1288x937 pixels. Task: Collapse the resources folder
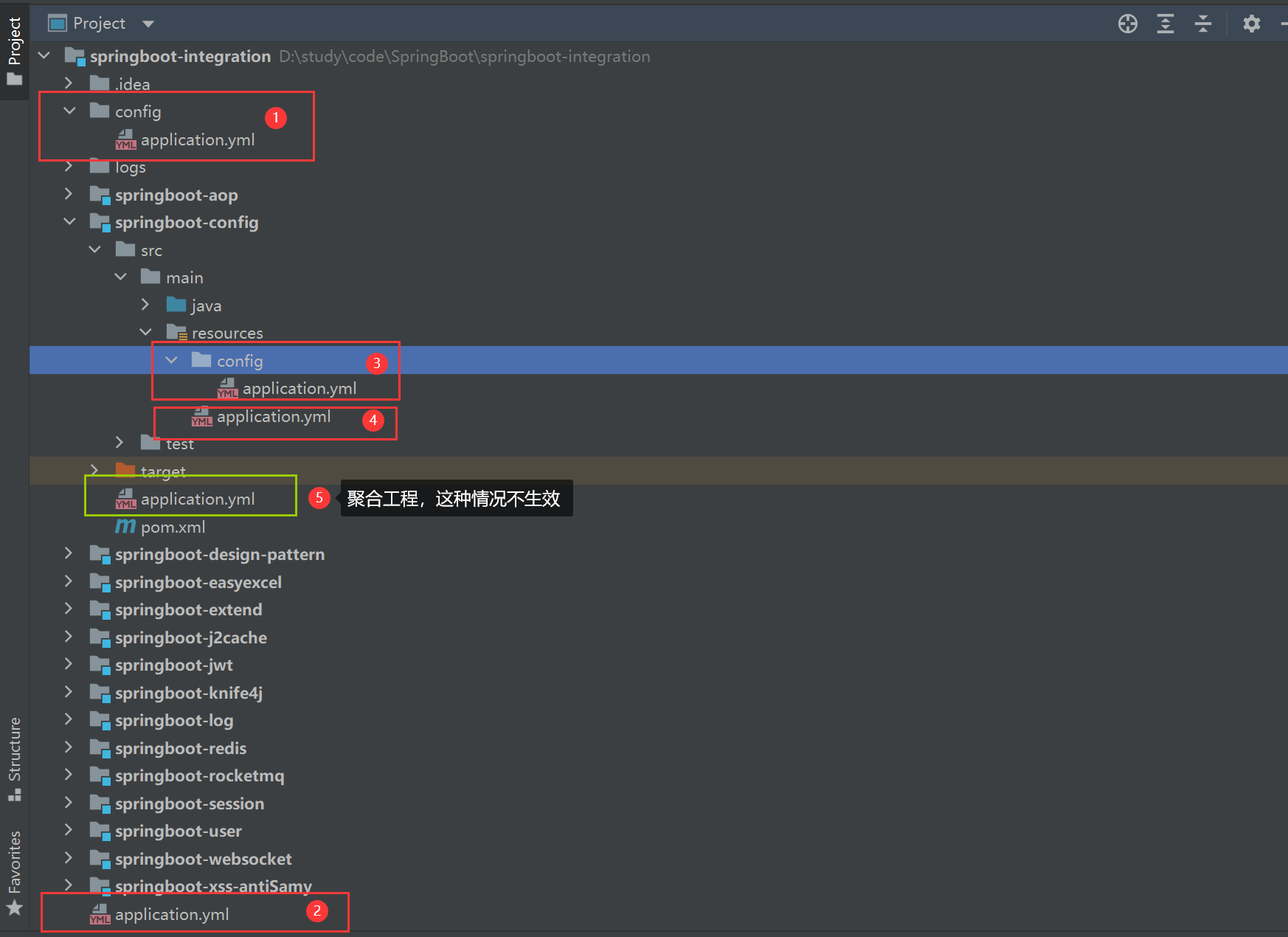[146, 332]
